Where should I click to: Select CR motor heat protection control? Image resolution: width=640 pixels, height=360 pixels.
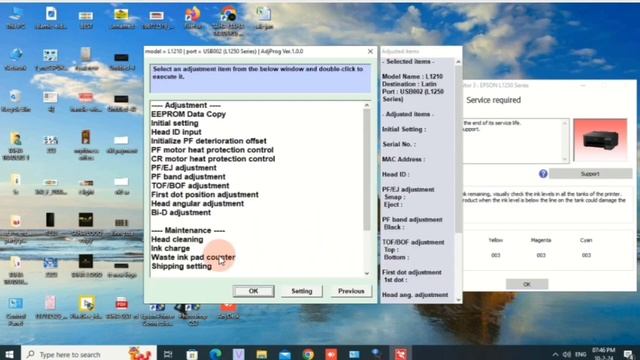point(213,159)
